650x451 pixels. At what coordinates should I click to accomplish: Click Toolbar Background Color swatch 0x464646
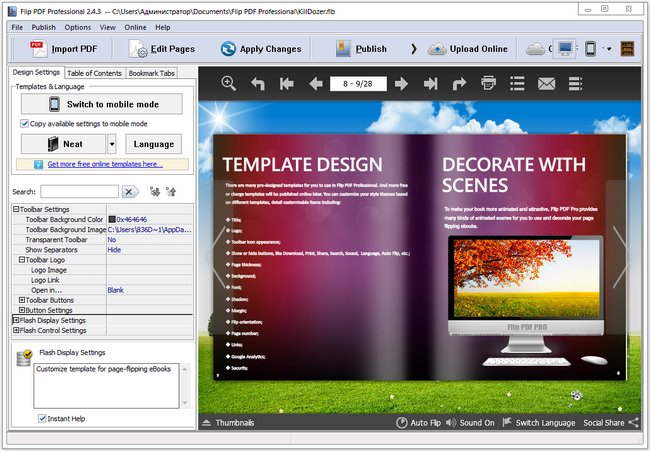click(x=112, y=220)
